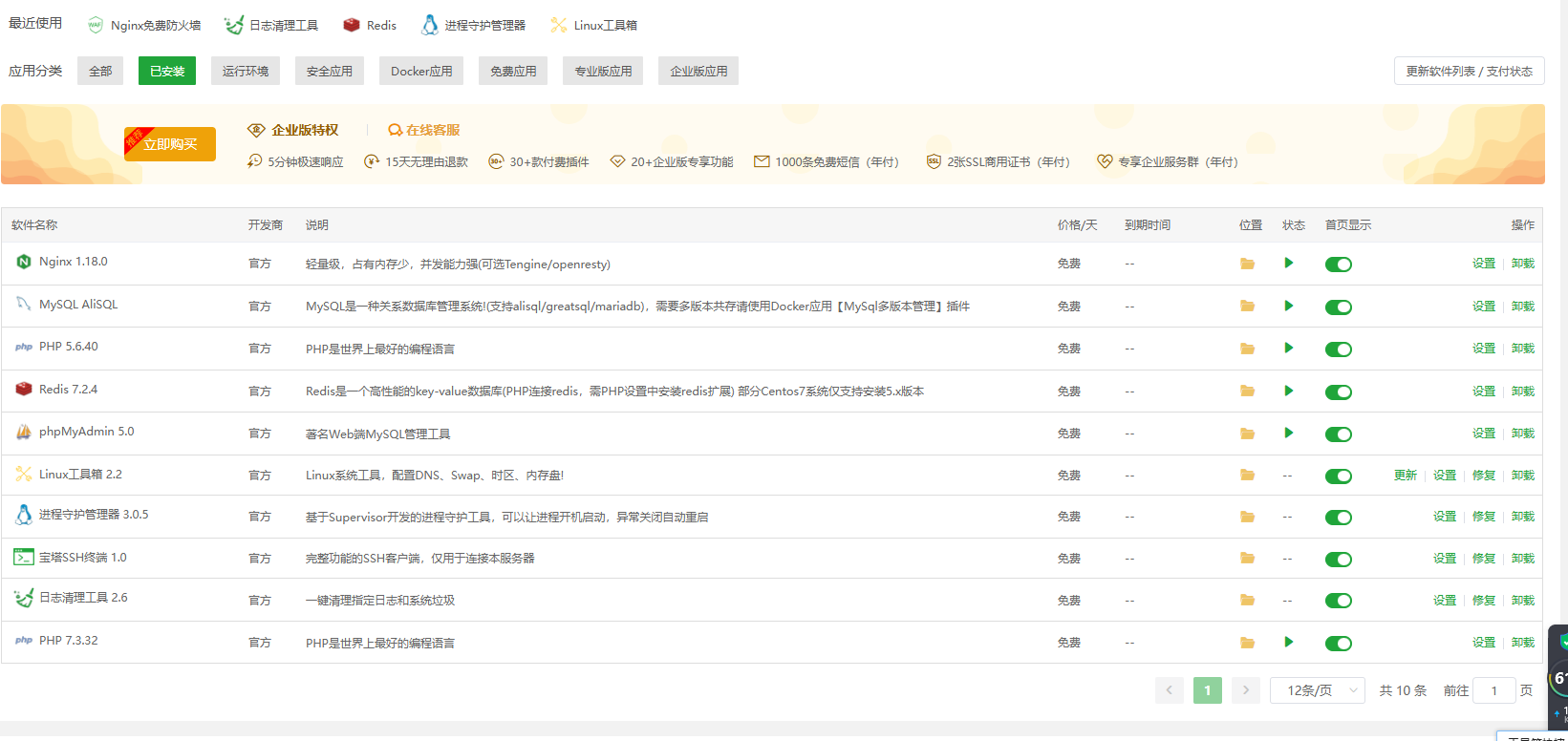Open PHP 5.6.40 folder location icon

[x=1247, y=349]
